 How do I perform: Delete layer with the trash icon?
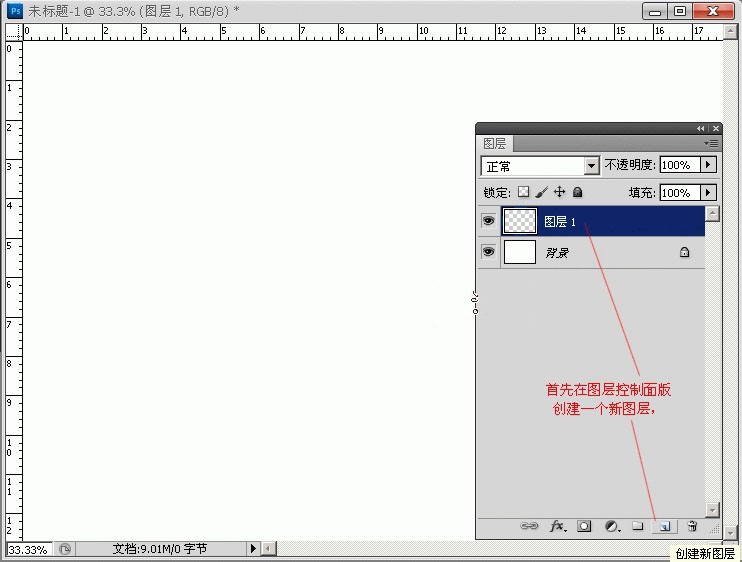[692, 526]
